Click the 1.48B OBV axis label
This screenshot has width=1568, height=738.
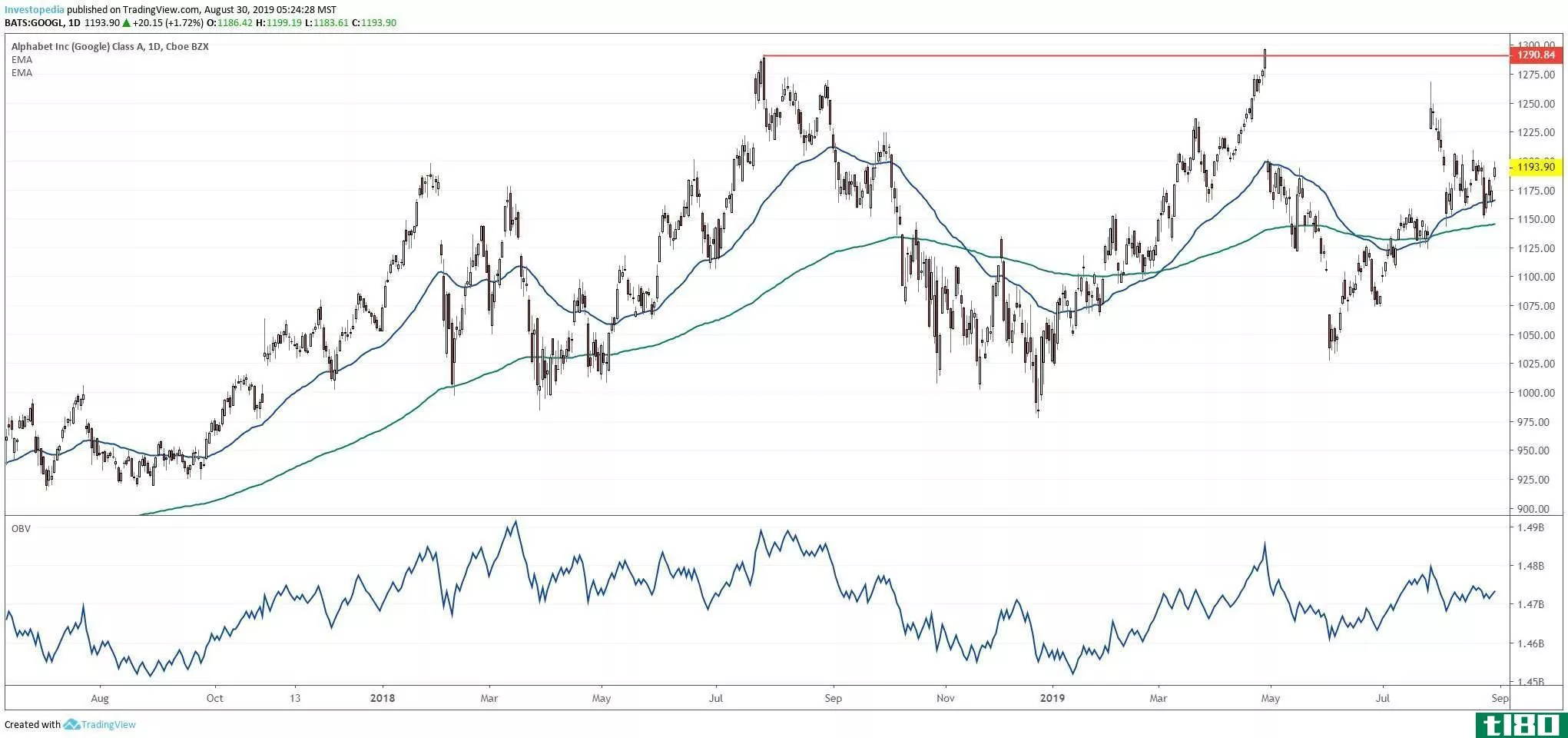point(1531,566)
